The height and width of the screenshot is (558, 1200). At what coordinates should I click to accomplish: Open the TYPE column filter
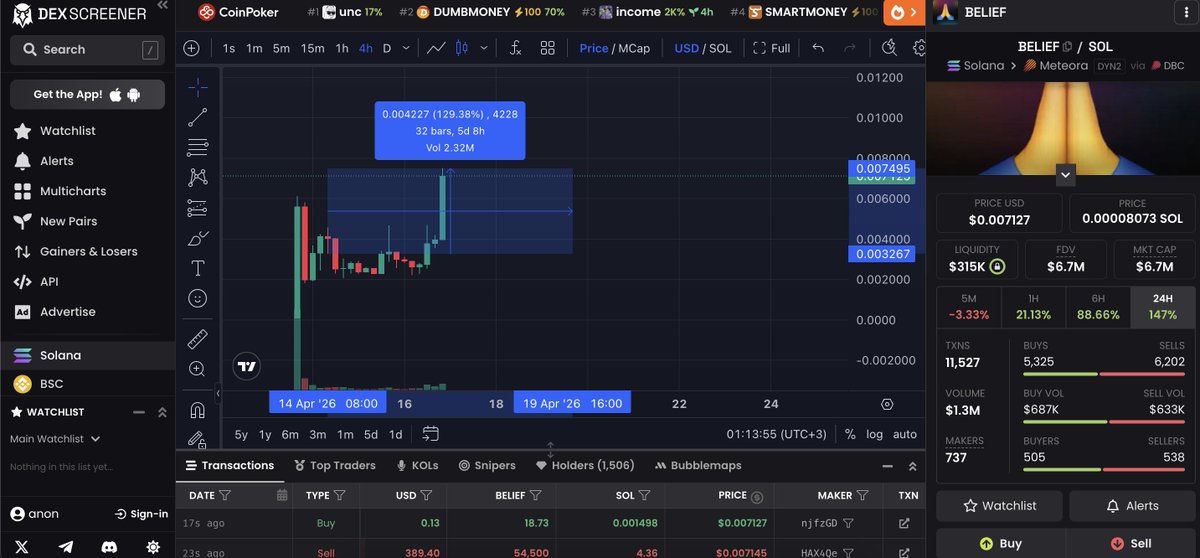pyautogui.click(x=340, y=495)
